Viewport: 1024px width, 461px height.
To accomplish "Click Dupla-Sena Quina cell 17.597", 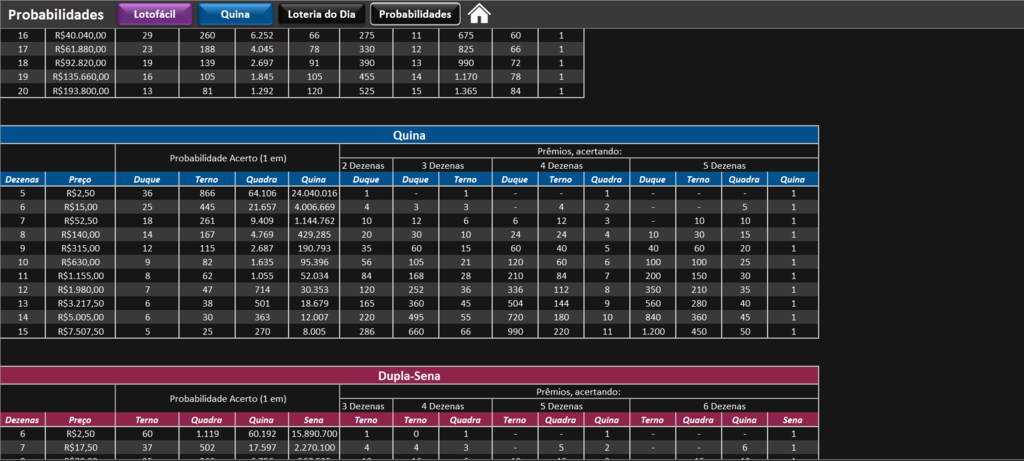I will (x=262, y=447).
